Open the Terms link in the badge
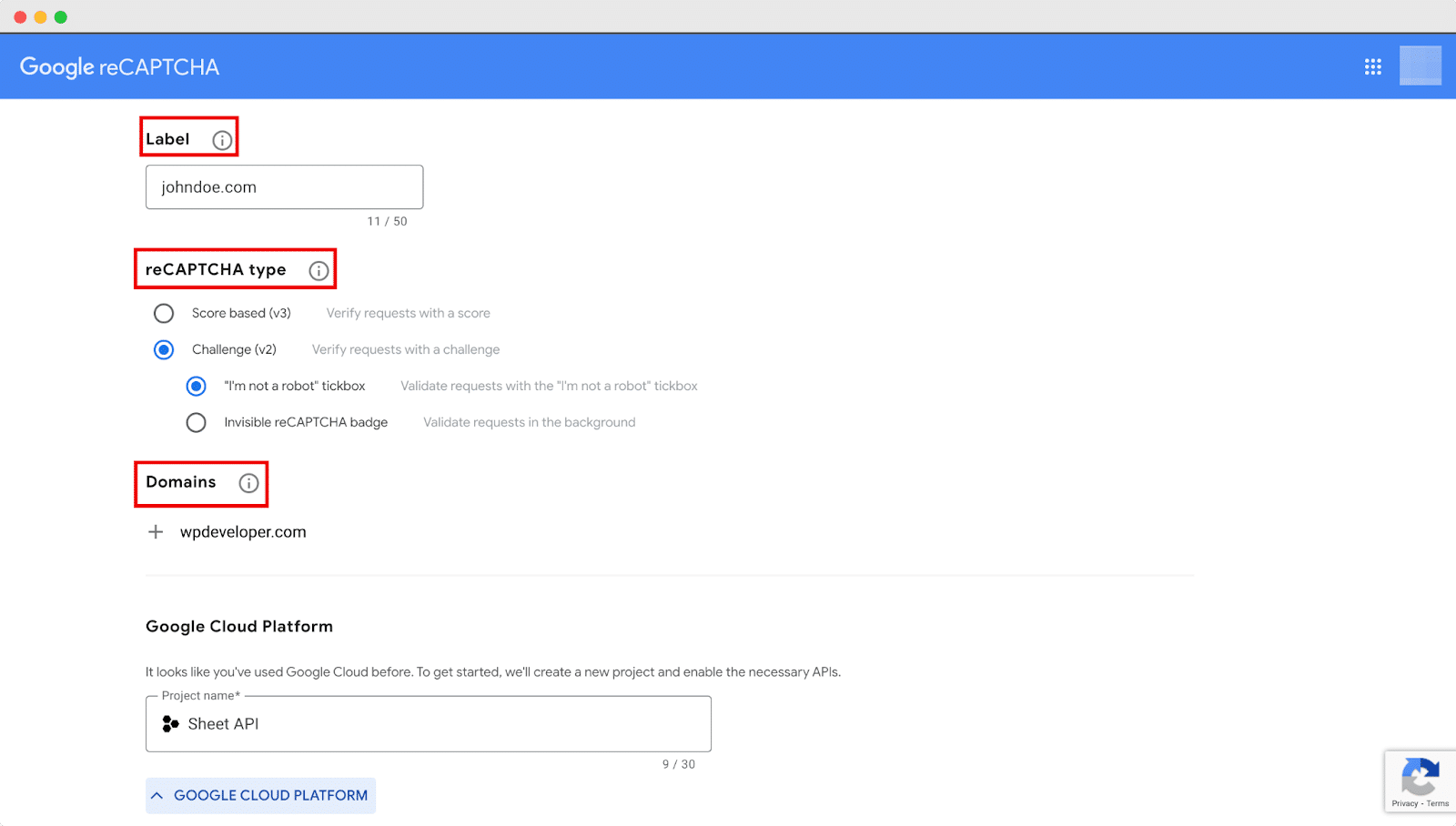Viewport: 1456px width, 826px height. coord(1437,804)
